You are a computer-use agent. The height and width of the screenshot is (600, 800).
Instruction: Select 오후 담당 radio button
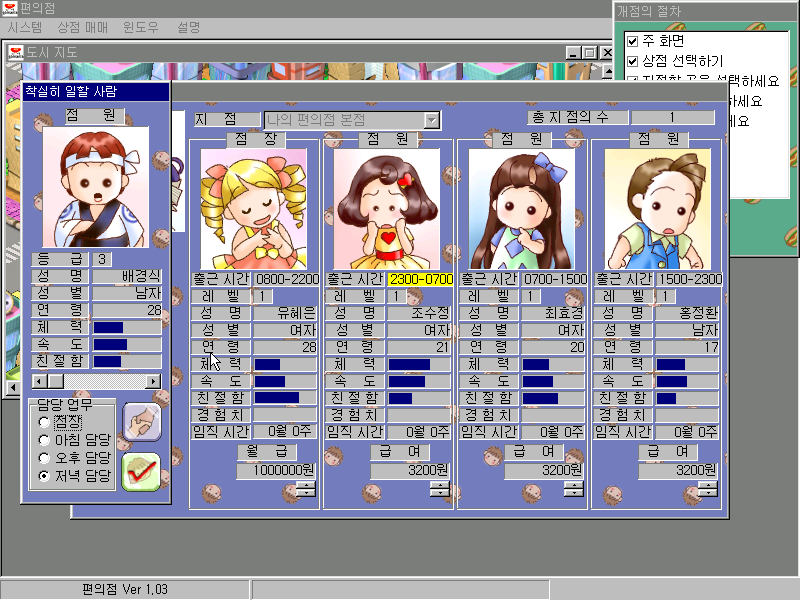(44, 458)
